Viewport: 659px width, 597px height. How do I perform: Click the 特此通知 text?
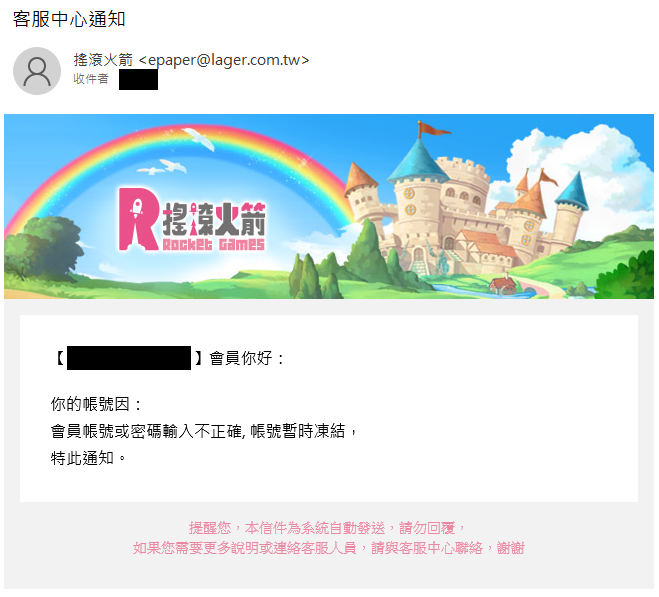pyautogui.click(x=88, y=457)
